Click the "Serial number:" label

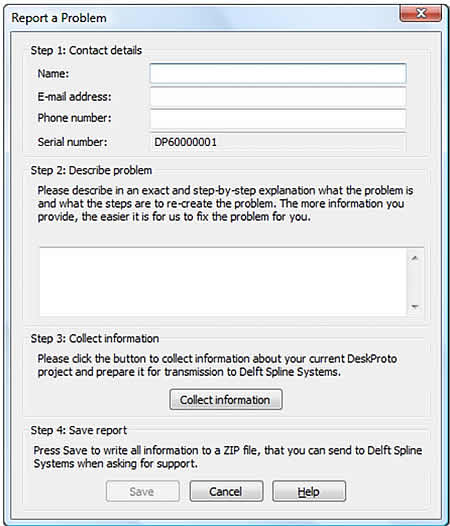pyautogui.click(x=72, y=142)
